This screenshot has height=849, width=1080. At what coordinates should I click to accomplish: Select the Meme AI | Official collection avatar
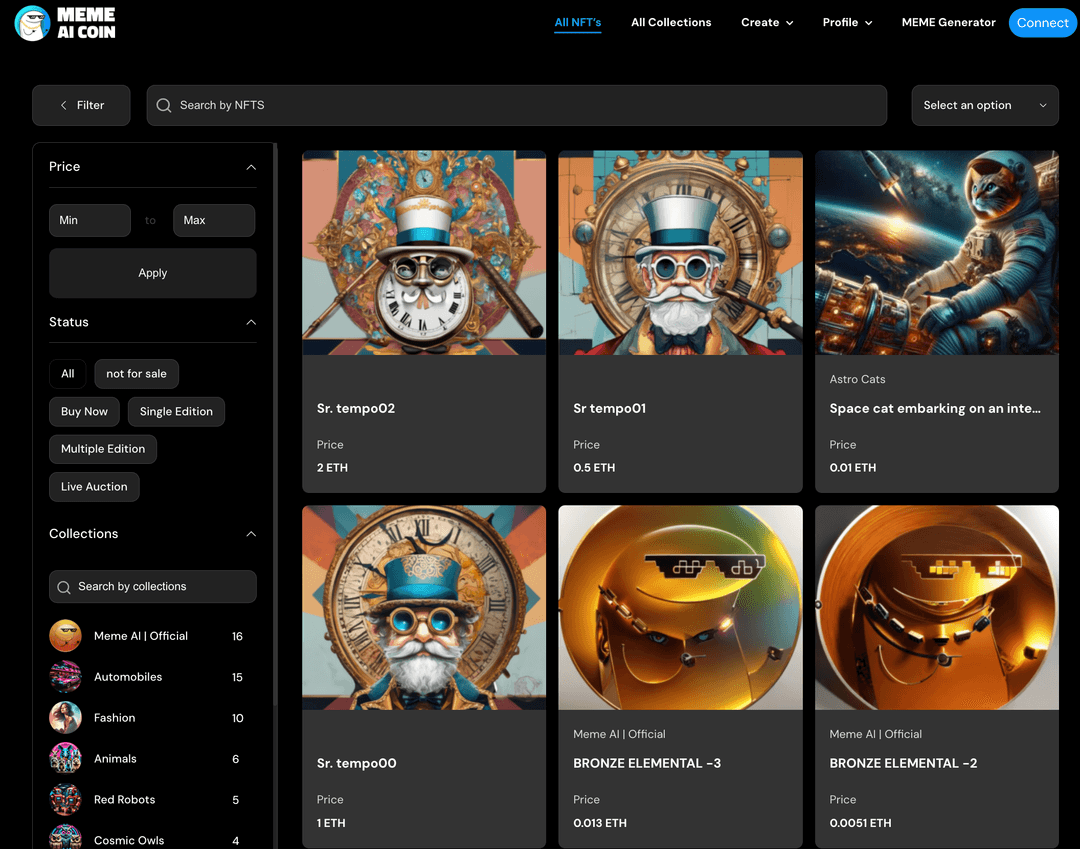coord(65,636)
